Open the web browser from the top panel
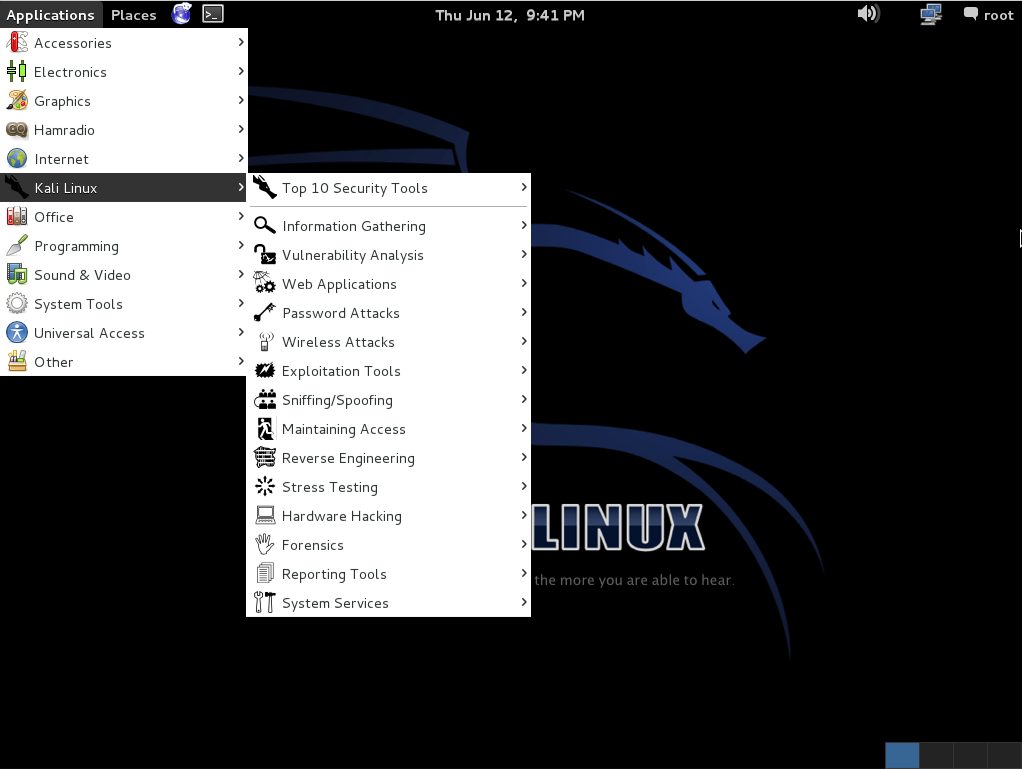The height and width of the screenshot is (769, 1022). [181, 14]
